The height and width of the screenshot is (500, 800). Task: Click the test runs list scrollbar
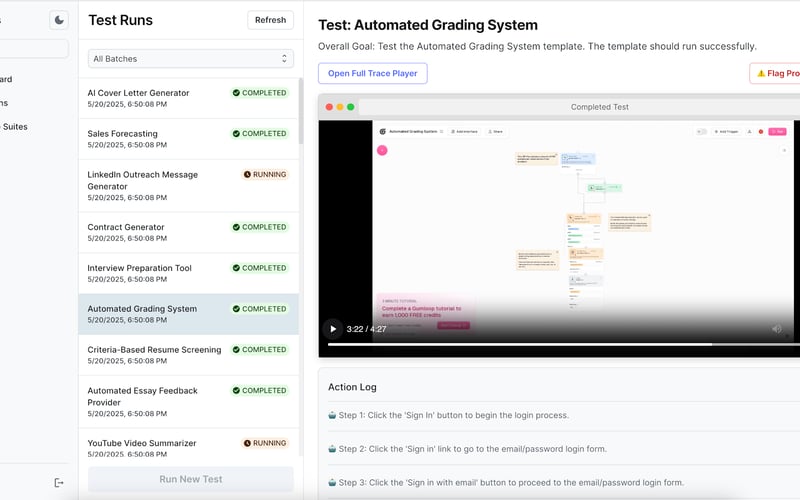click(x=301, y=111)
